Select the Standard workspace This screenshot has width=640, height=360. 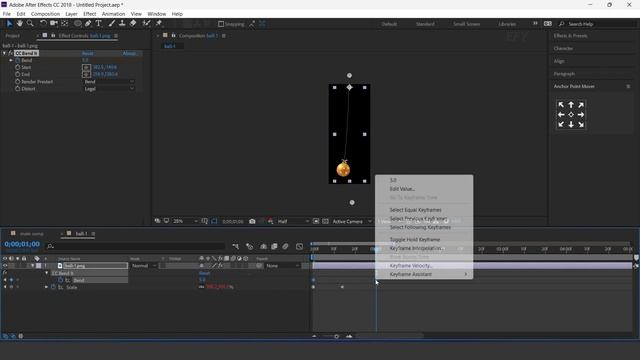click(425, 24)
